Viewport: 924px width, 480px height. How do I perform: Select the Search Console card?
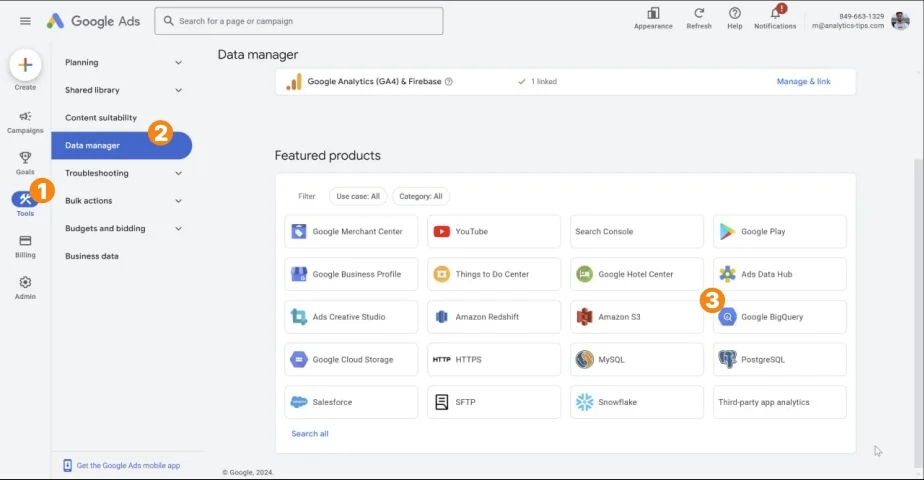[636, 231]
